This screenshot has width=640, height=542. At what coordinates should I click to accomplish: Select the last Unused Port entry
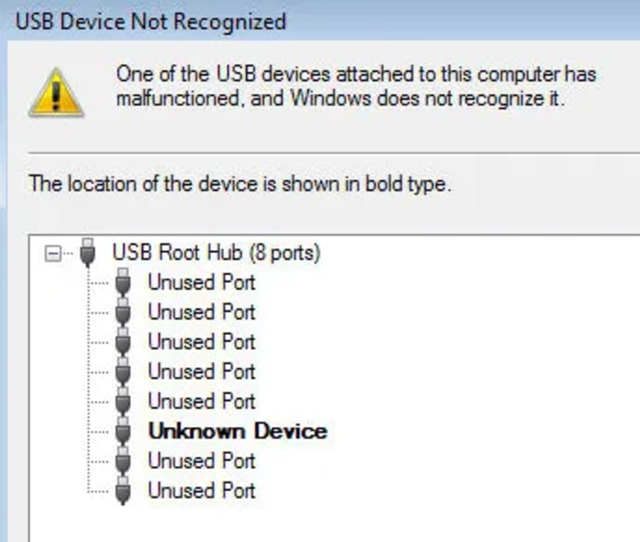pyautogui.click(x=202, y=491)
